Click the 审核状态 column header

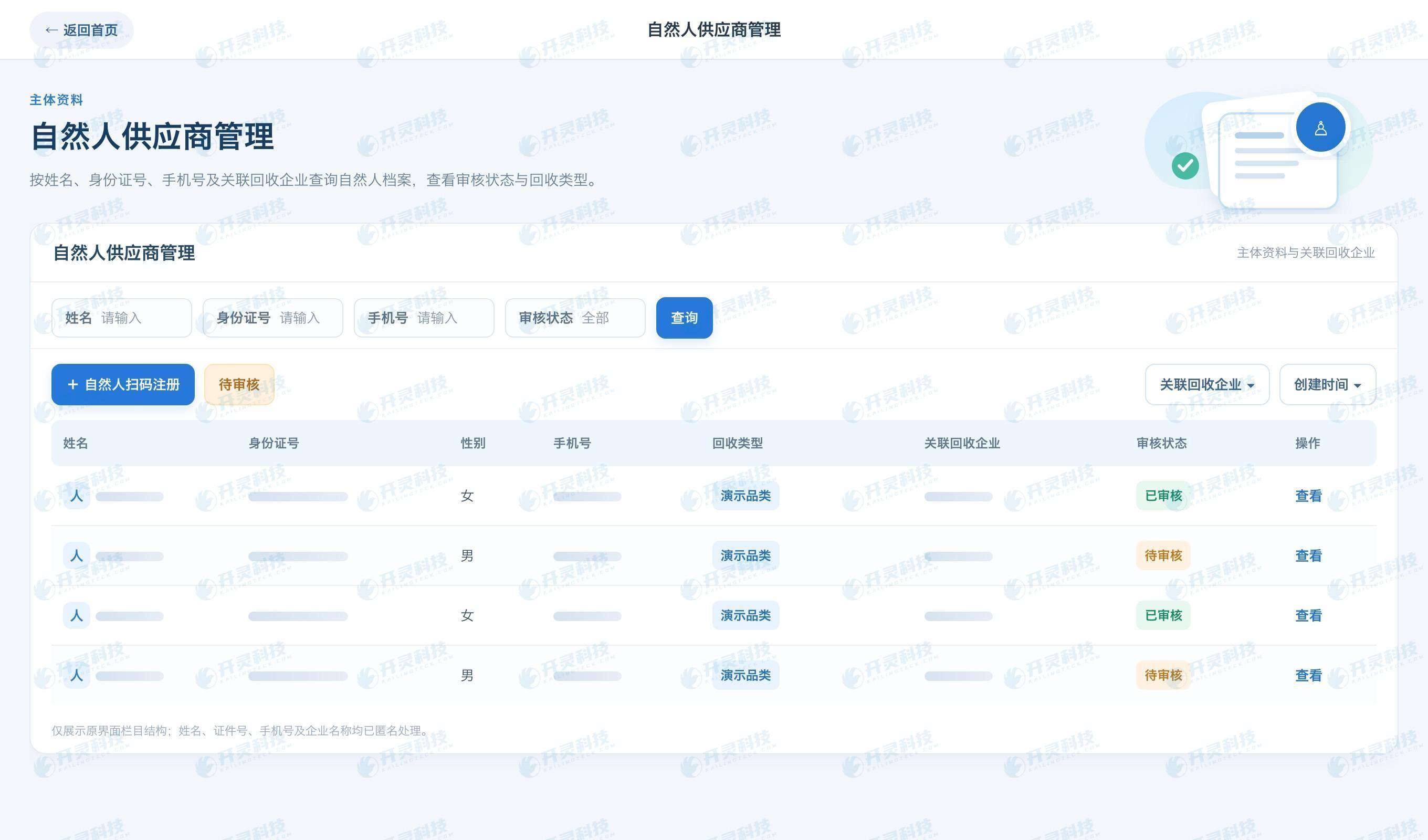tap(1162, 444)
